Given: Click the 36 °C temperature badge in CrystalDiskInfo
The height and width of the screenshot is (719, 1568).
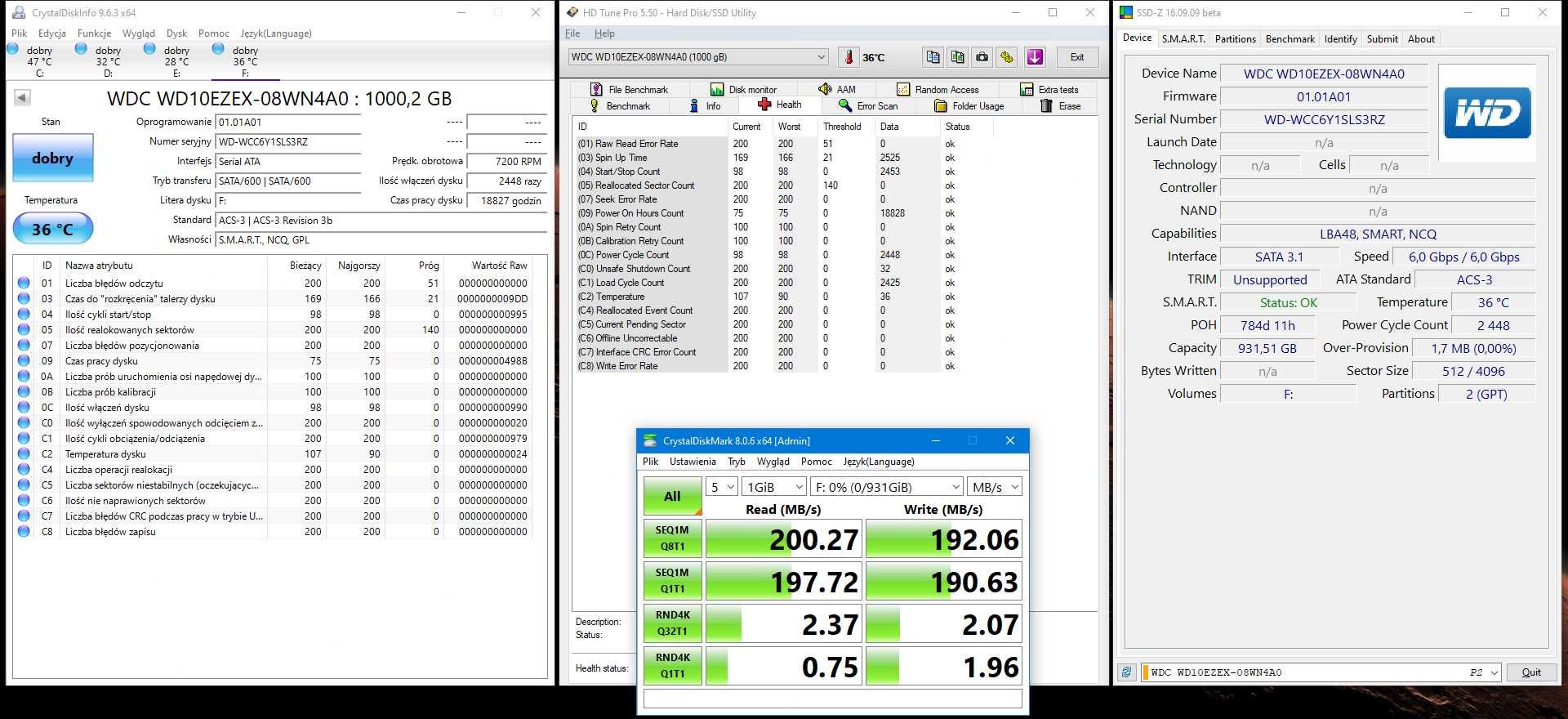Looking at the screenshot, I should (53, 229).
